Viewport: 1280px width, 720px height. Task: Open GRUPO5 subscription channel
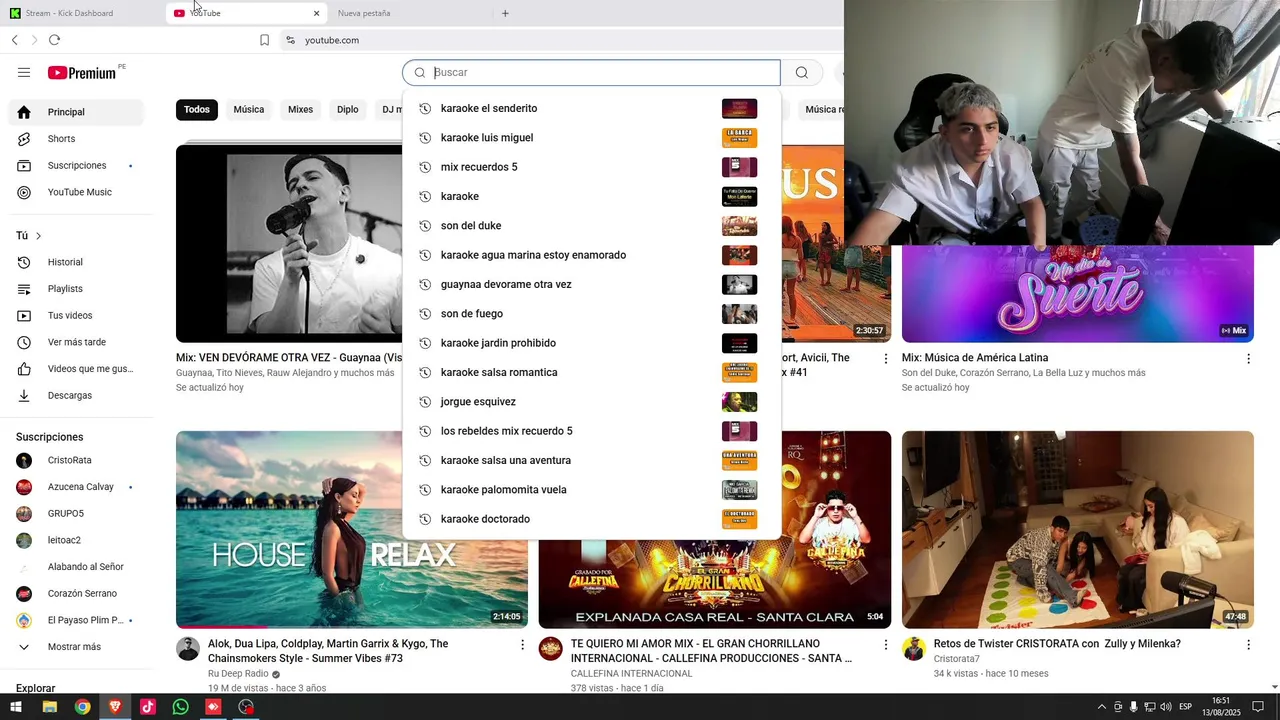pos(76,513)
